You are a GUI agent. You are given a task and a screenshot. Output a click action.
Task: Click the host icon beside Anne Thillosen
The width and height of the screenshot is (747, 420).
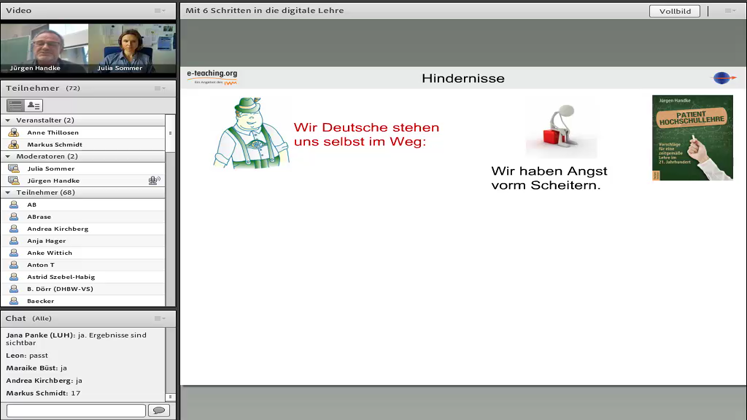[x=13, y=133]
